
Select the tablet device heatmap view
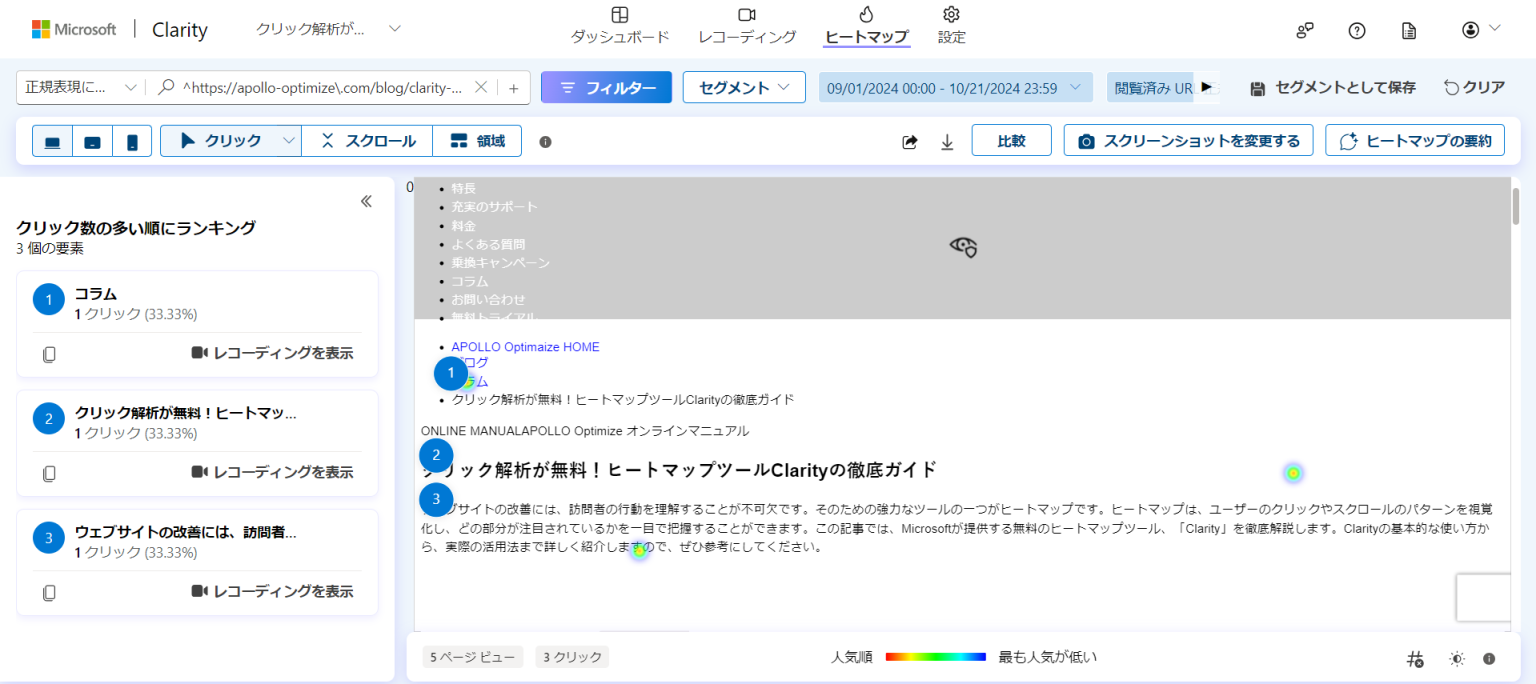click(92, 141)
